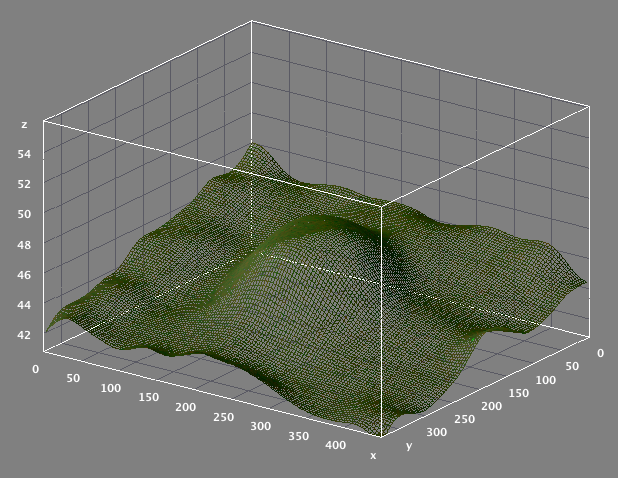The width and height of the screenshot is (618, 478).
Task: Click the x axis label
Action: 373,456
